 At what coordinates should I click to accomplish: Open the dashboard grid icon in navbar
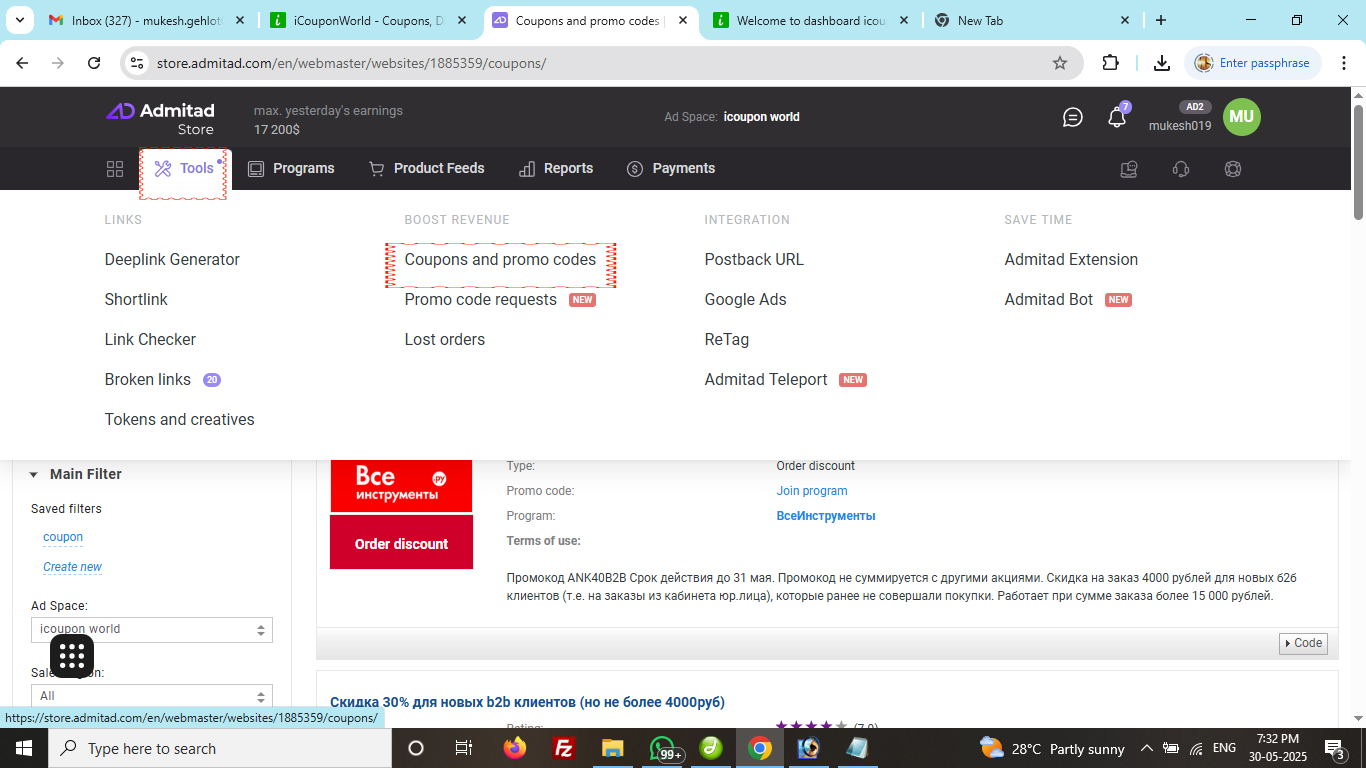[x=115, y=169]
